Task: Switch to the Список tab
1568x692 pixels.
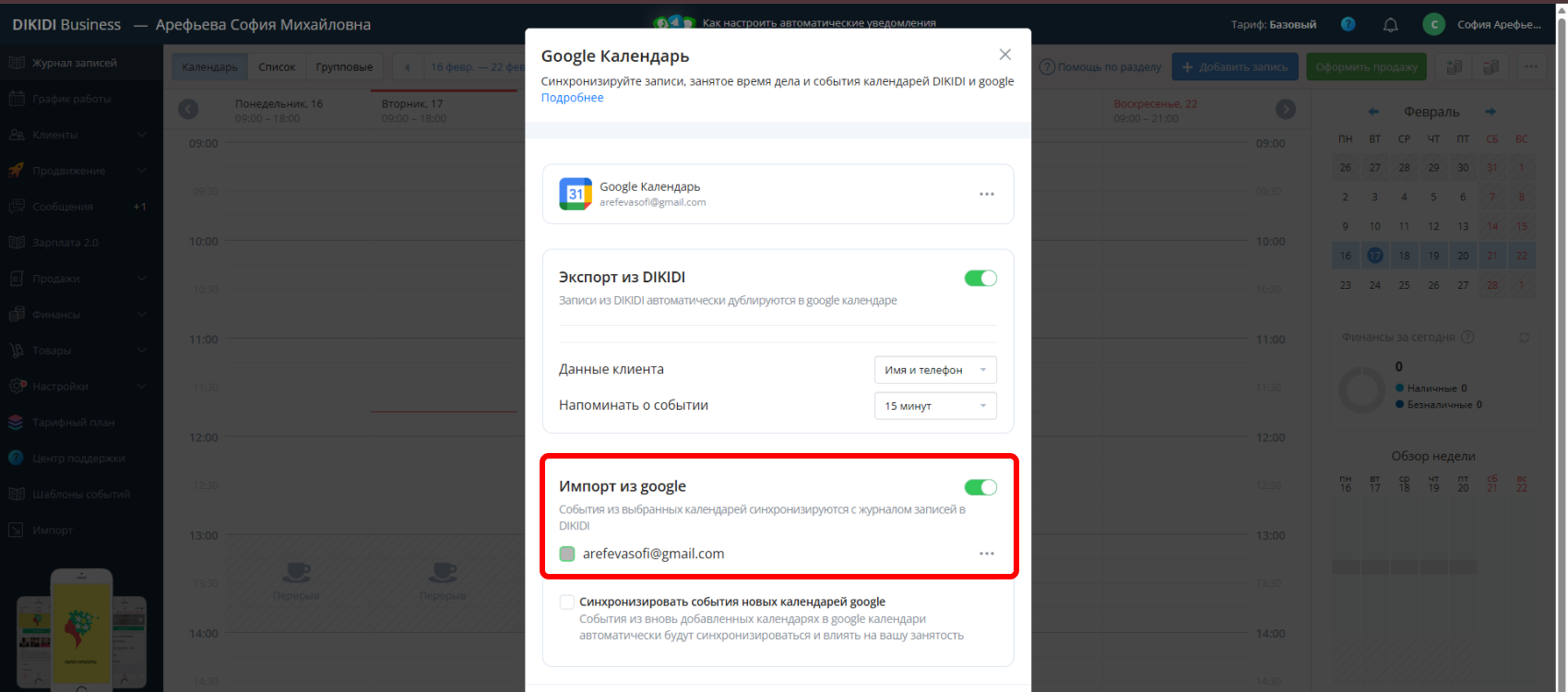Action: pyautogui.click(x=277, y=67)
